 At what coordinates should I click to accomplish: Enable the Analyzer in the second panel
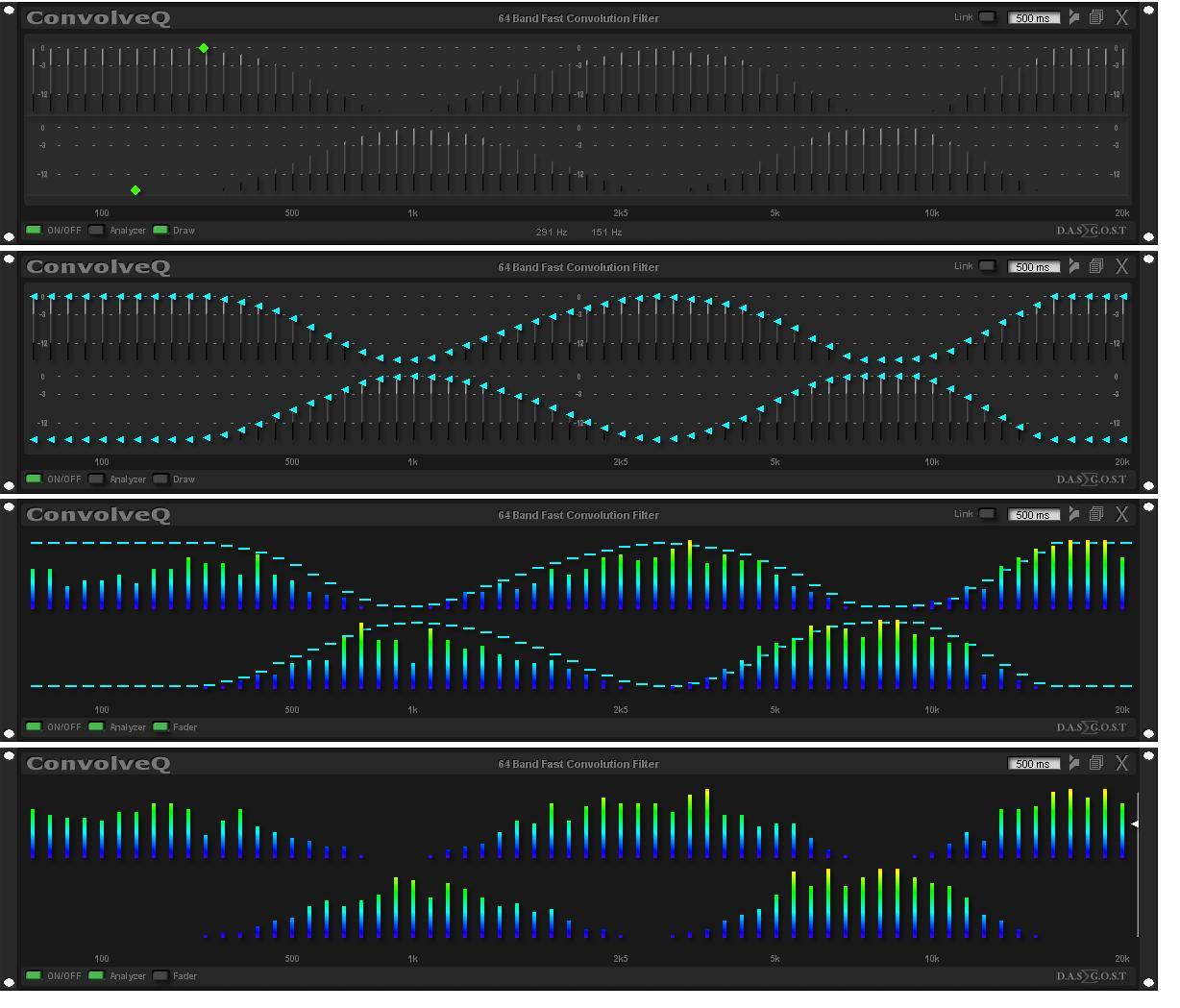96,479
